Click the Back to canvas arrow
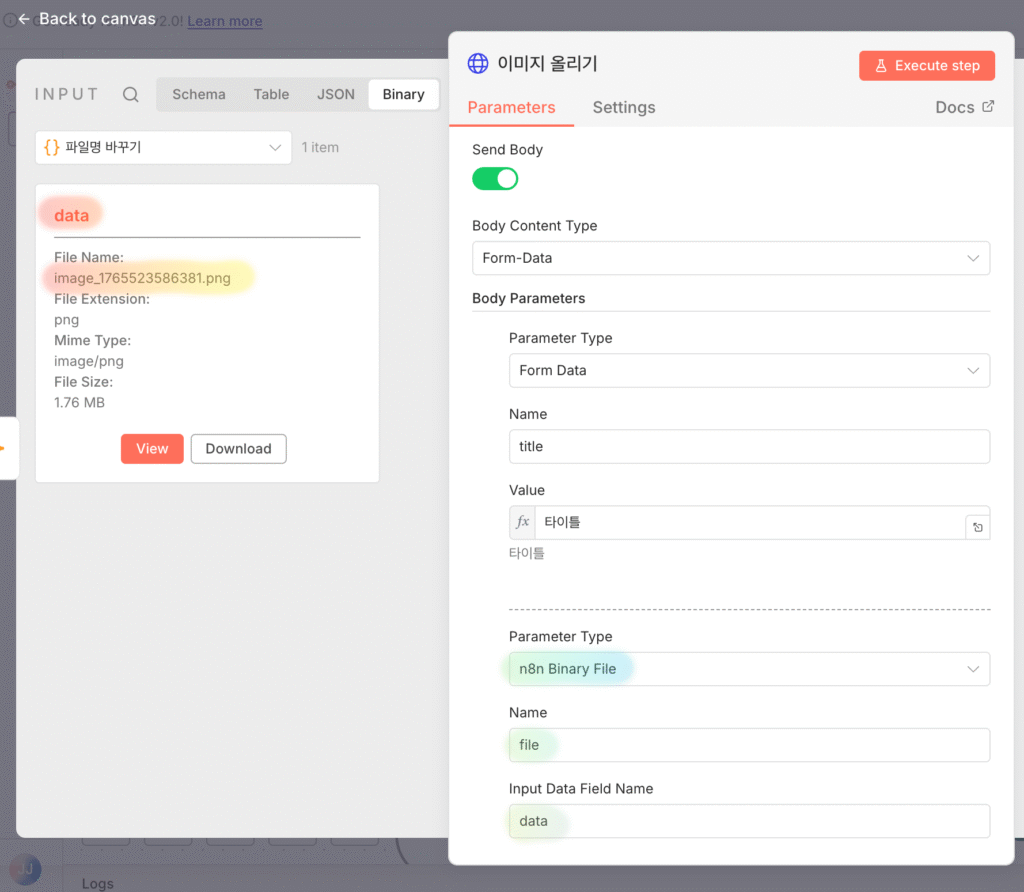The width and height of the screenshot is (1024, 892). (x=24, y=19)
